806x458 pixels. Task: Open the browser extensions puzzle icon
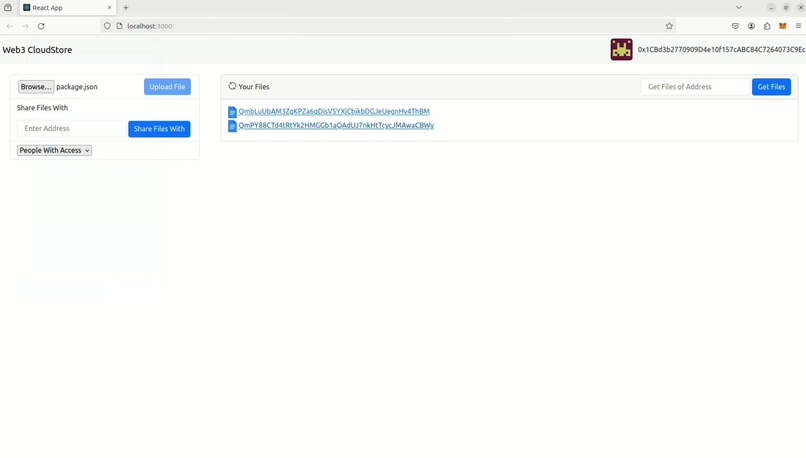[x=767, y=26]
